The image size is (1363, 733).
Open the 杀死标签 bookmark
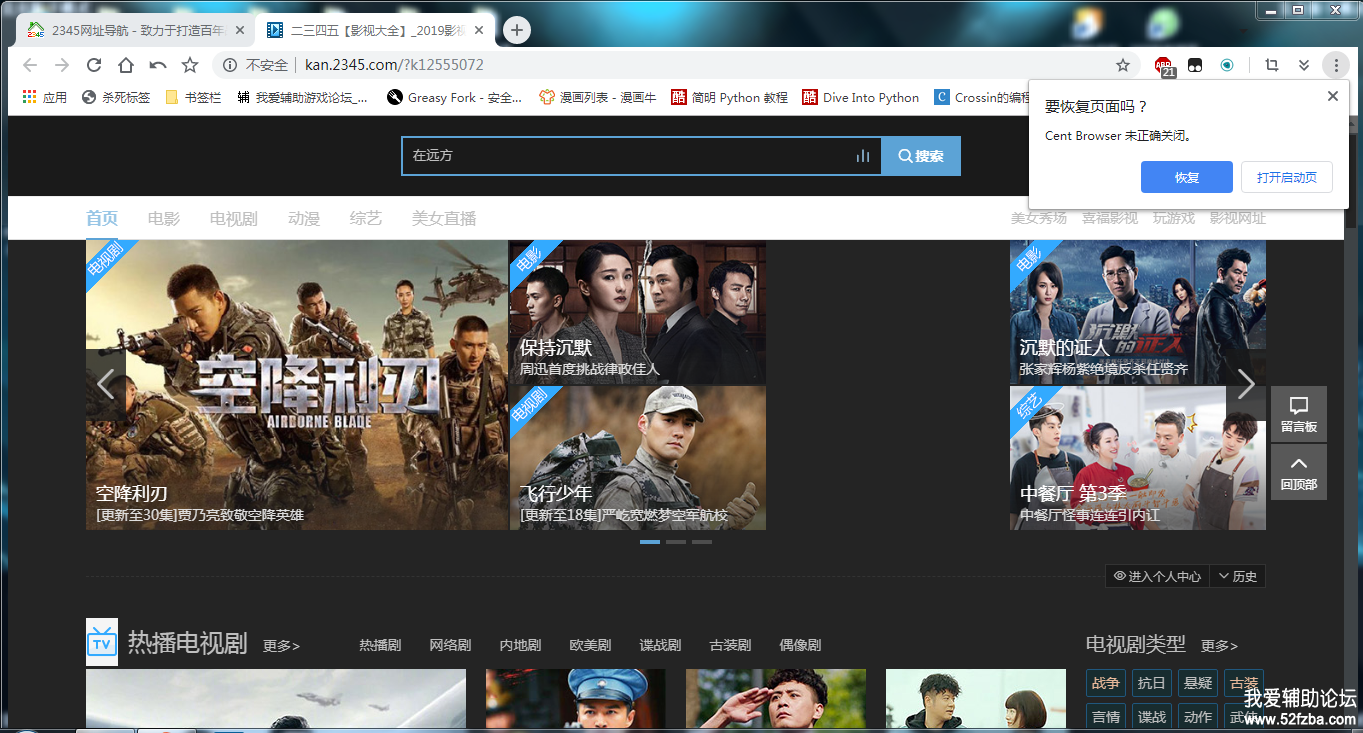[116, 97]
